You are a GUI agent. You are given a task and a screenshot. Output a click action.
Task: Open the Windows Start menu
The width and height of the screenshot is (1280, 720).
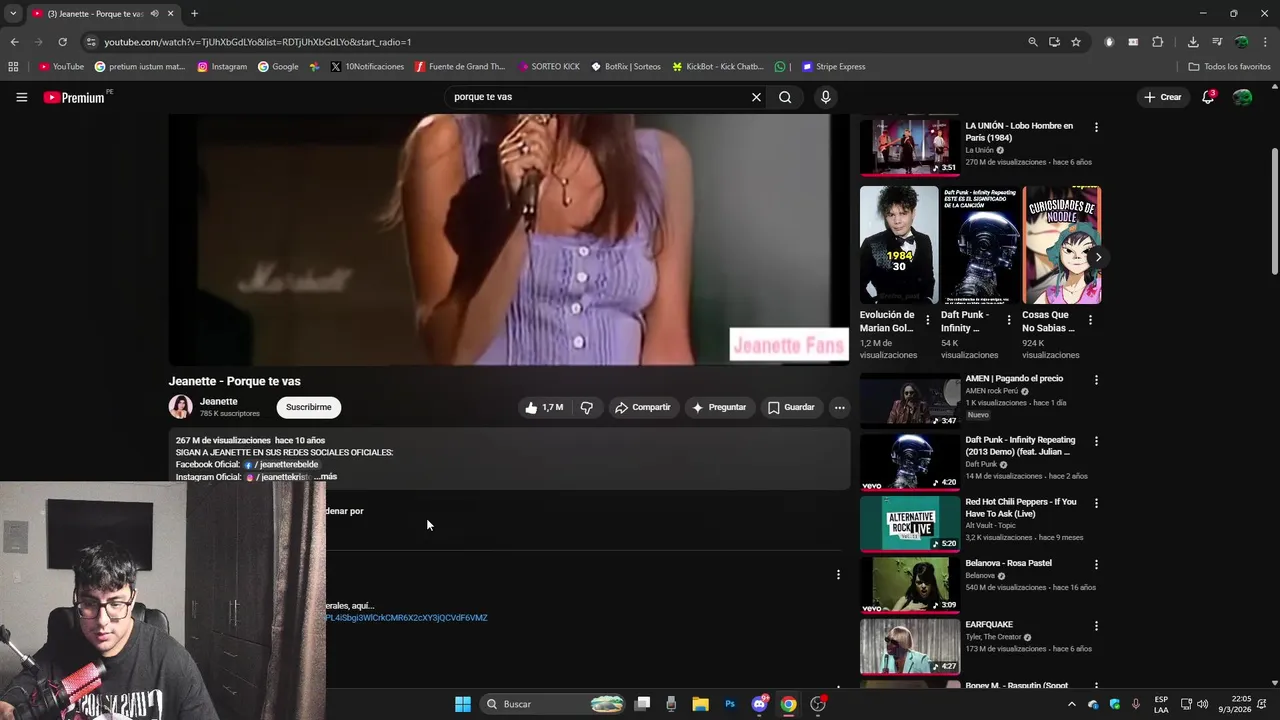(463, 704)
